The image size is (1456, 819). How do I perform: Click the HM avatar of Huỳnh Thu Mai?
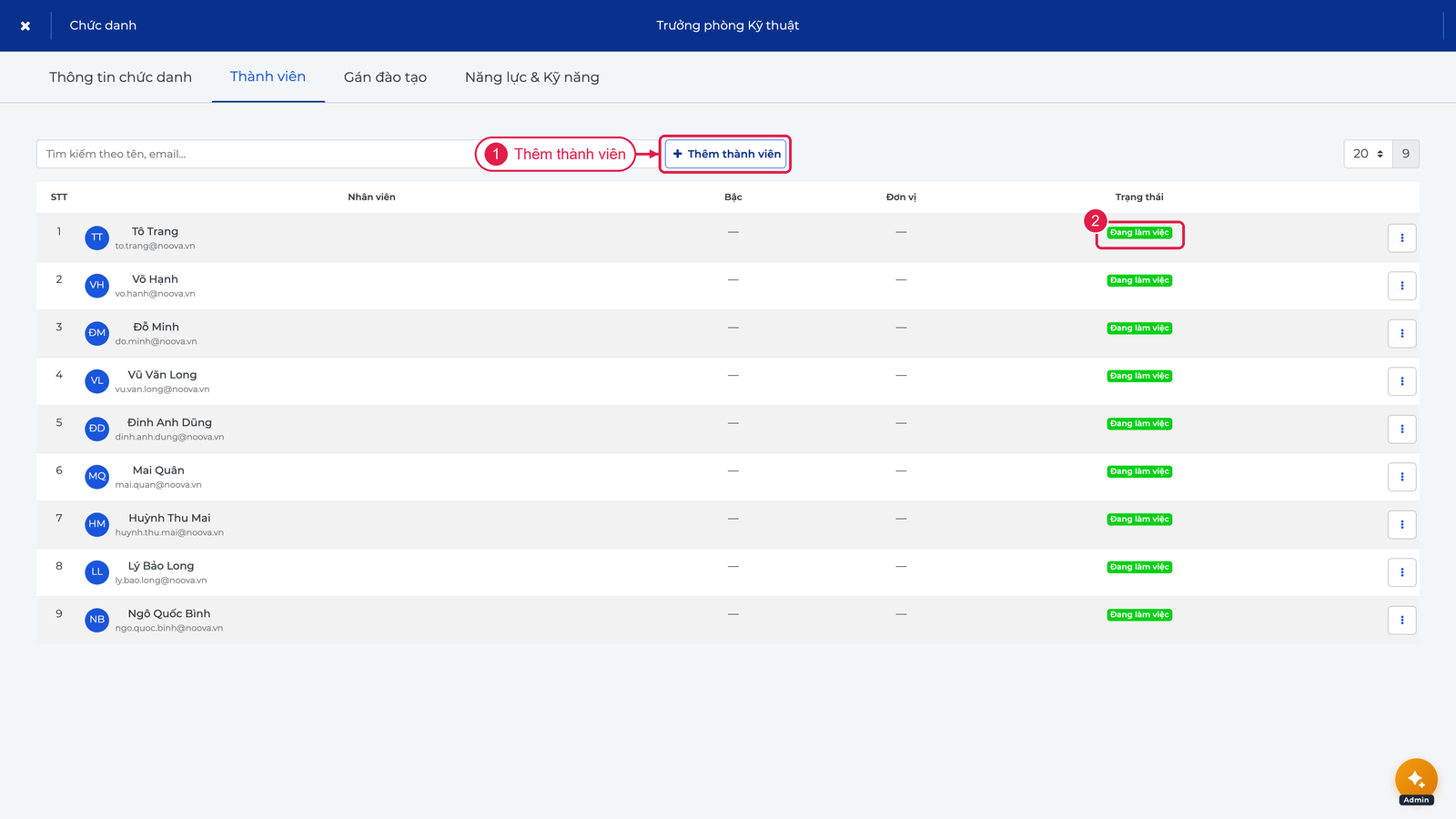(x=97, y=524)
